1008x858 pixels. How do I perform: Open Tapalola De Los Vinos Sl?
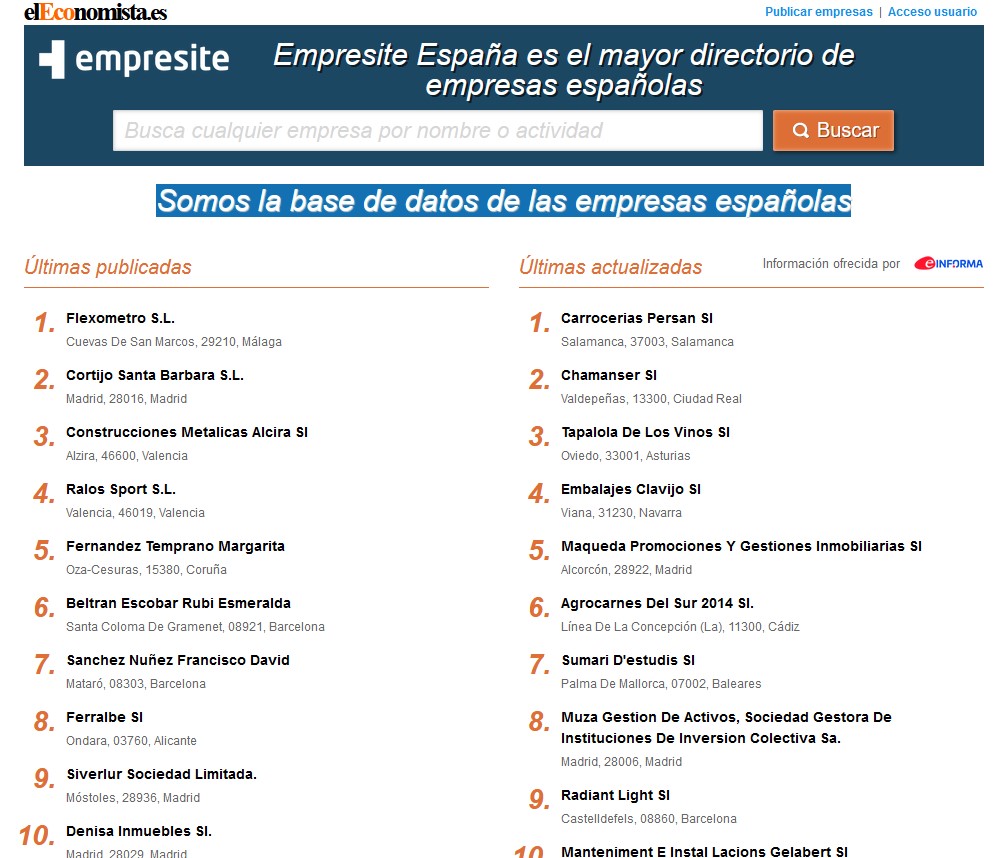[644, 432]
